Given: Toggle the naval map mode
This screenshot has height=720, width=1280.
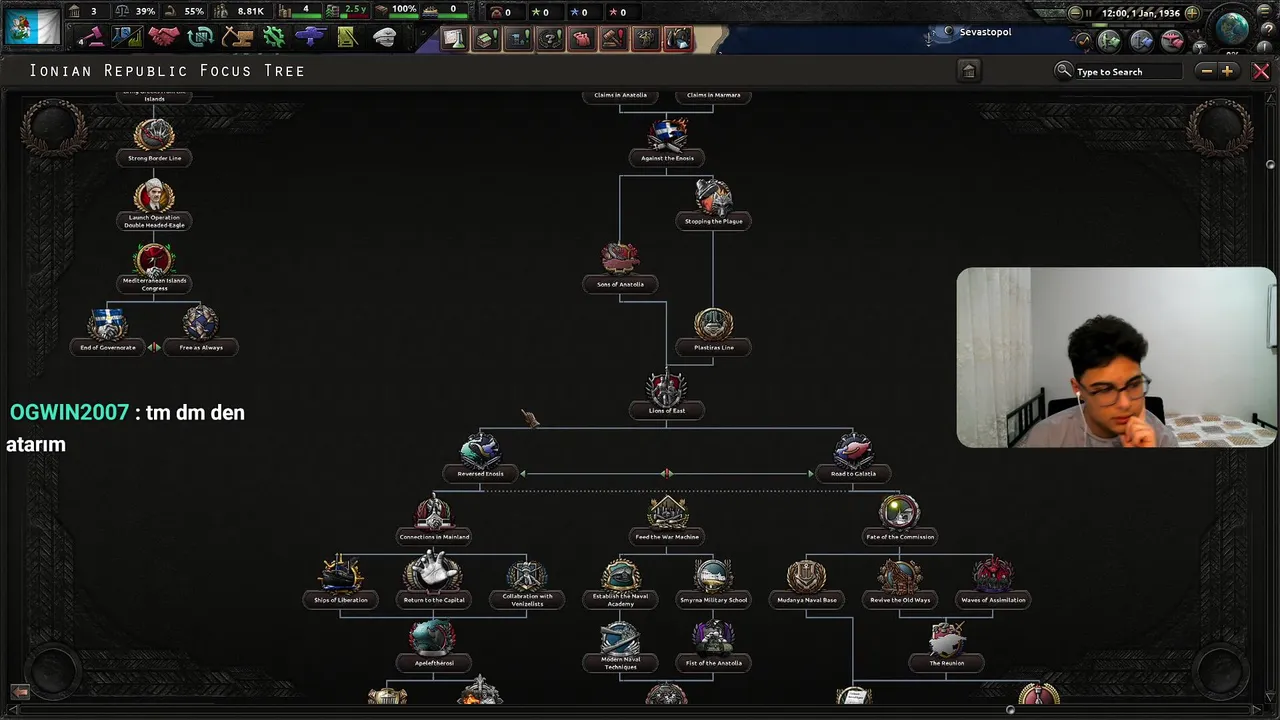Looking at the screenshot, I should pos(1141,41).
